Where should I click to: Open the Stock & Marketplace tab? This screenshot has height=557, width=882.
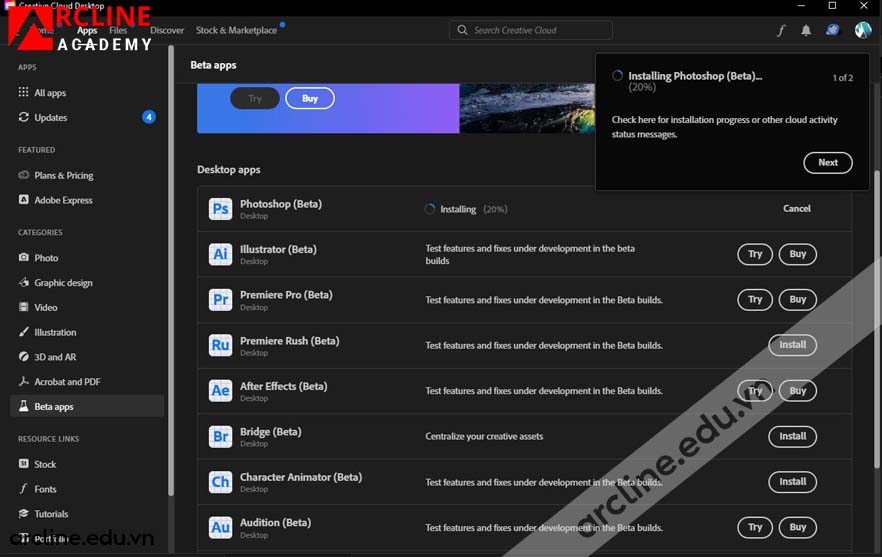tap(236, 31)
